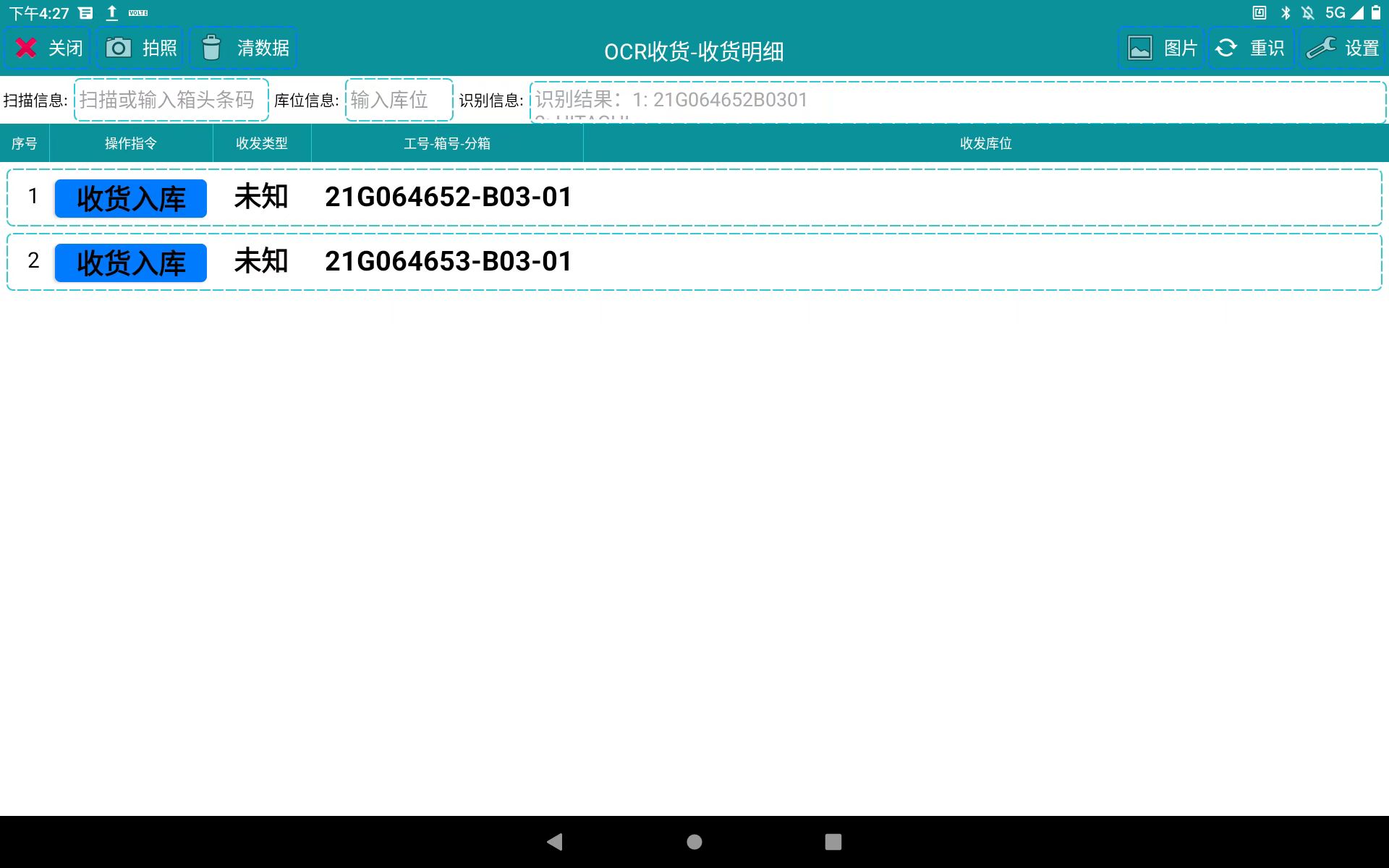Tap the 工号-箱号-分箱 column header
This screenshot has width=1389, height=868.
coord(447,143)
